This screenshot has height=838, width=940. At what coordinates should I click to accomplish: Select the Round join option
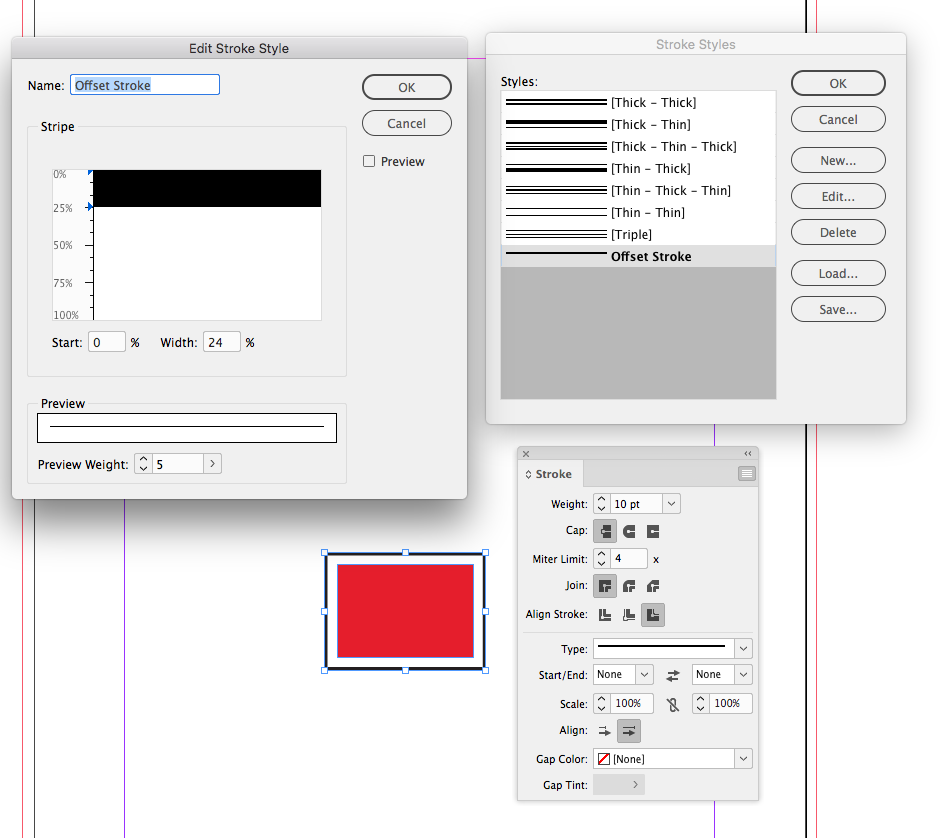pyautogui.click(x=629, y=586)
